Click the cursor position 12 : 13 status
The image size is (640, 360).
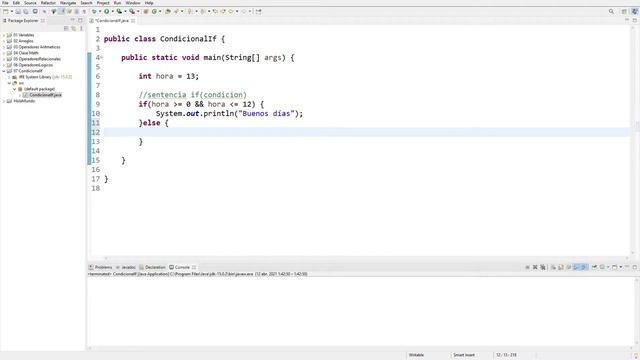click(x=507, y=355)
